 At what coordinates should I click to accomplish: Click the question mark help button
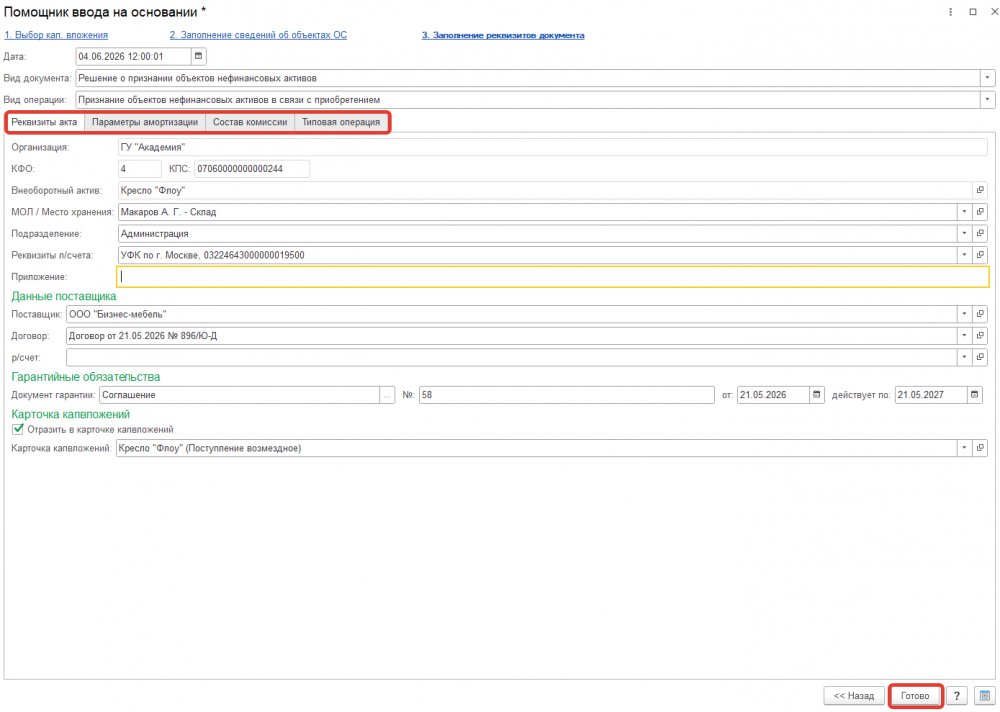point(957,695)
